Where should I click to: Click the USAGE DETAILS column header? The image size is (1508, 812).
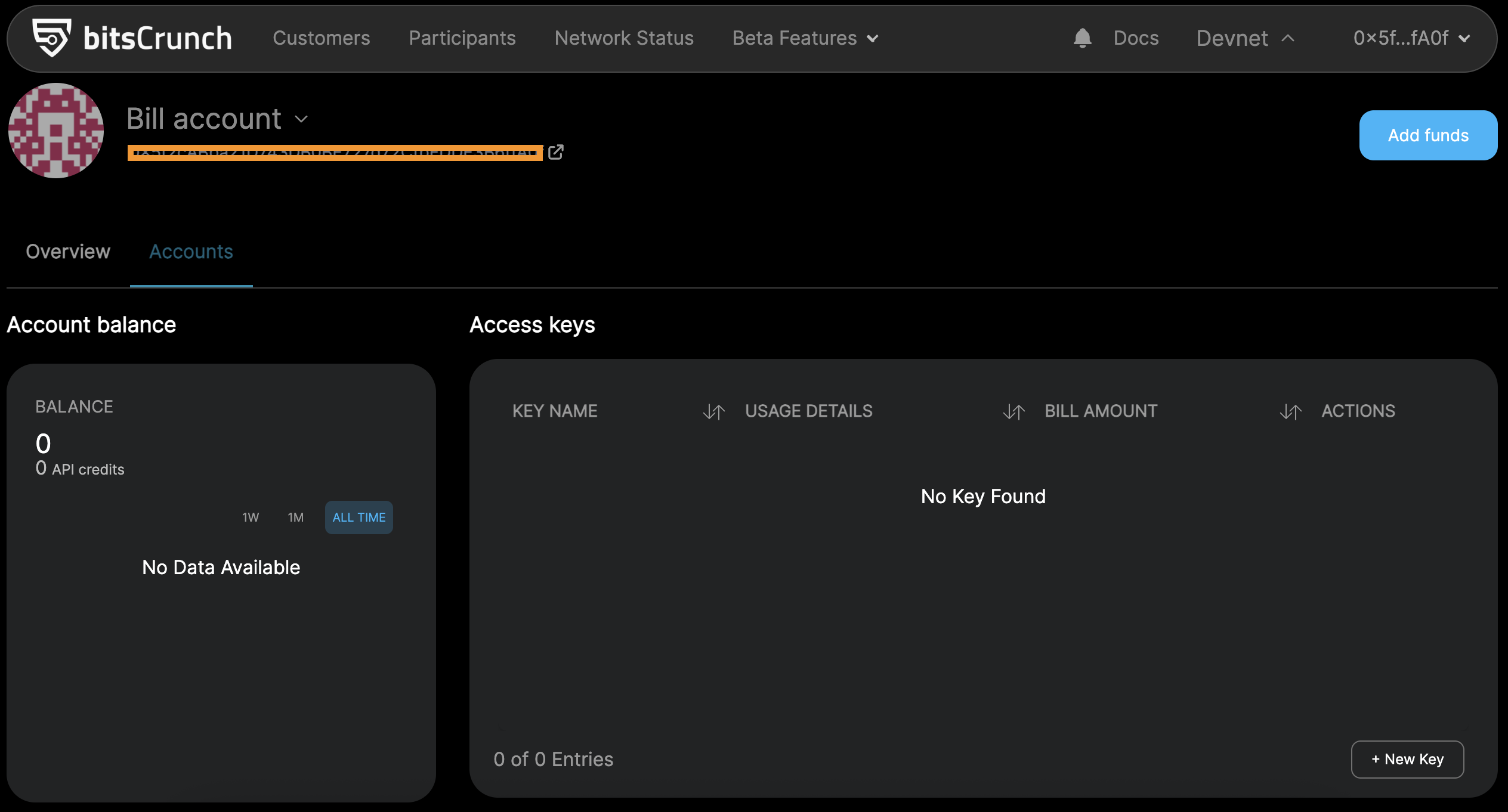tap(808, 411)
